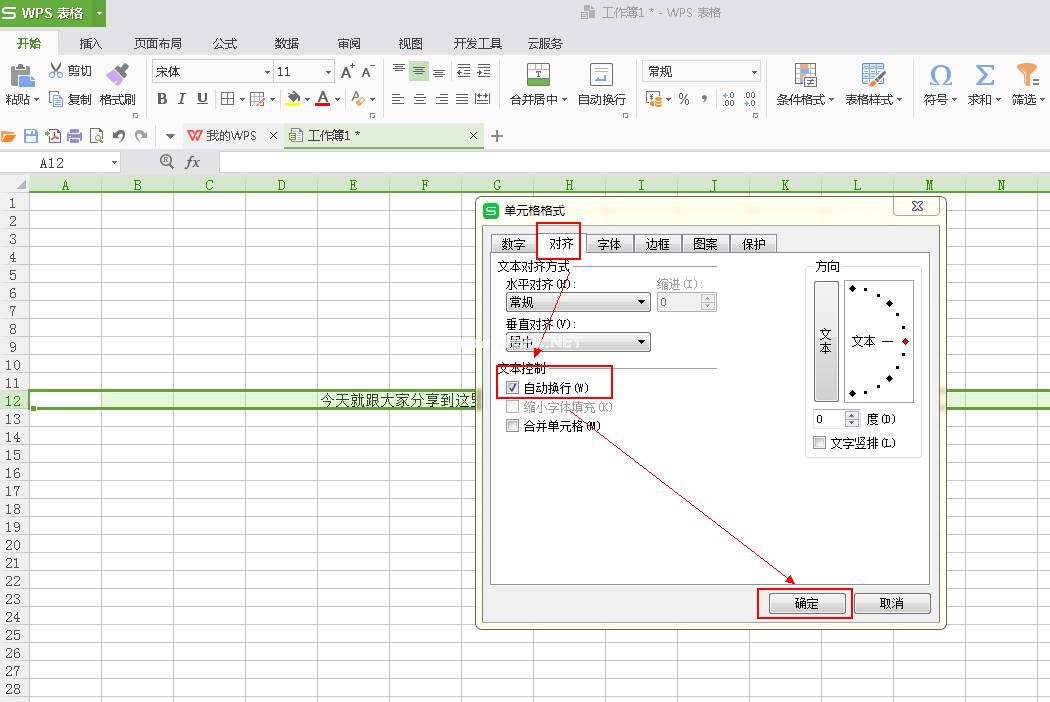Click the Auto Wrap (自动换行) ribbon icon
The width and height of the screenshot is (1050, 702).
tap(601, 76)
